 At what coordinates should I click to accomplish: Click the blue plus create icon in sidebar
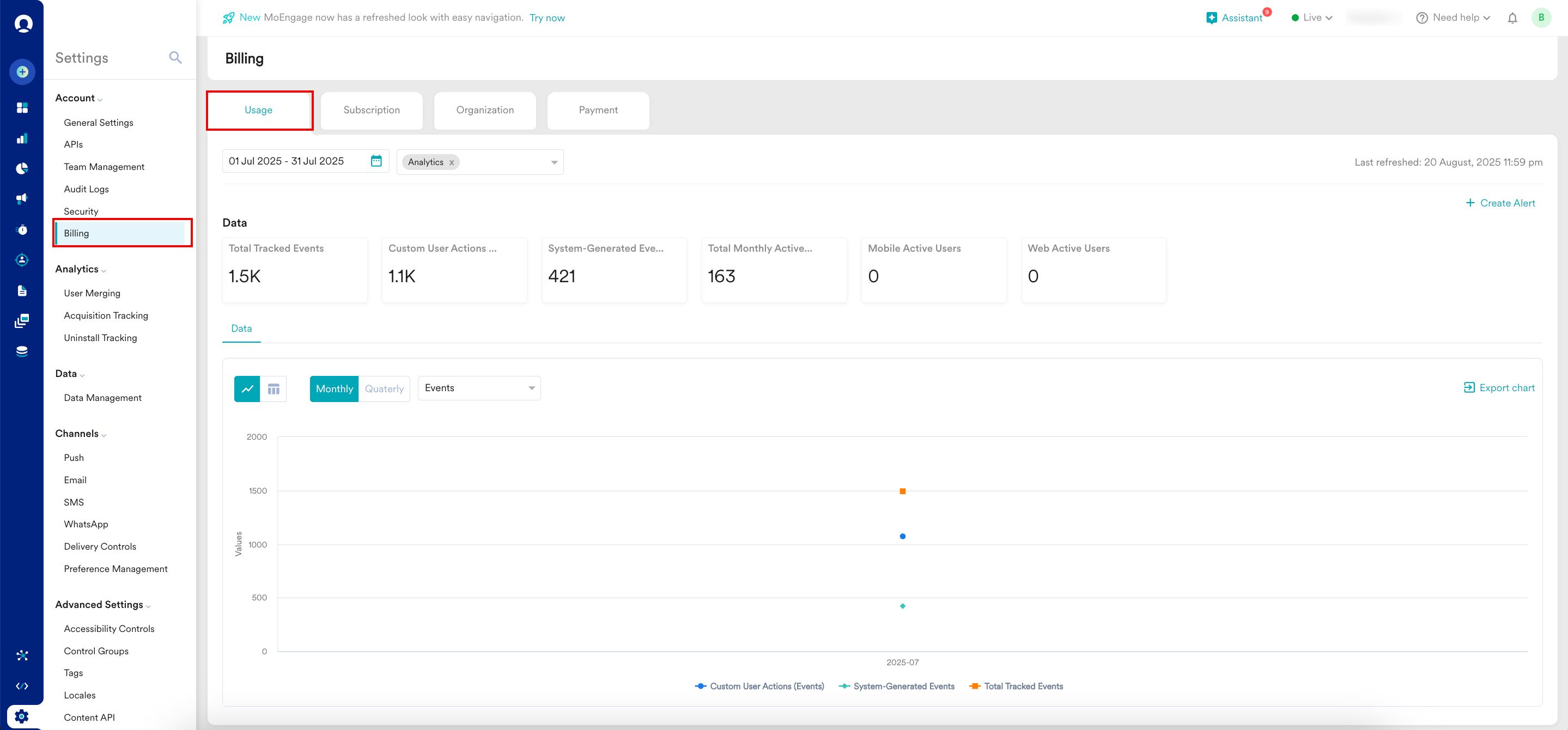pos(22,72)
